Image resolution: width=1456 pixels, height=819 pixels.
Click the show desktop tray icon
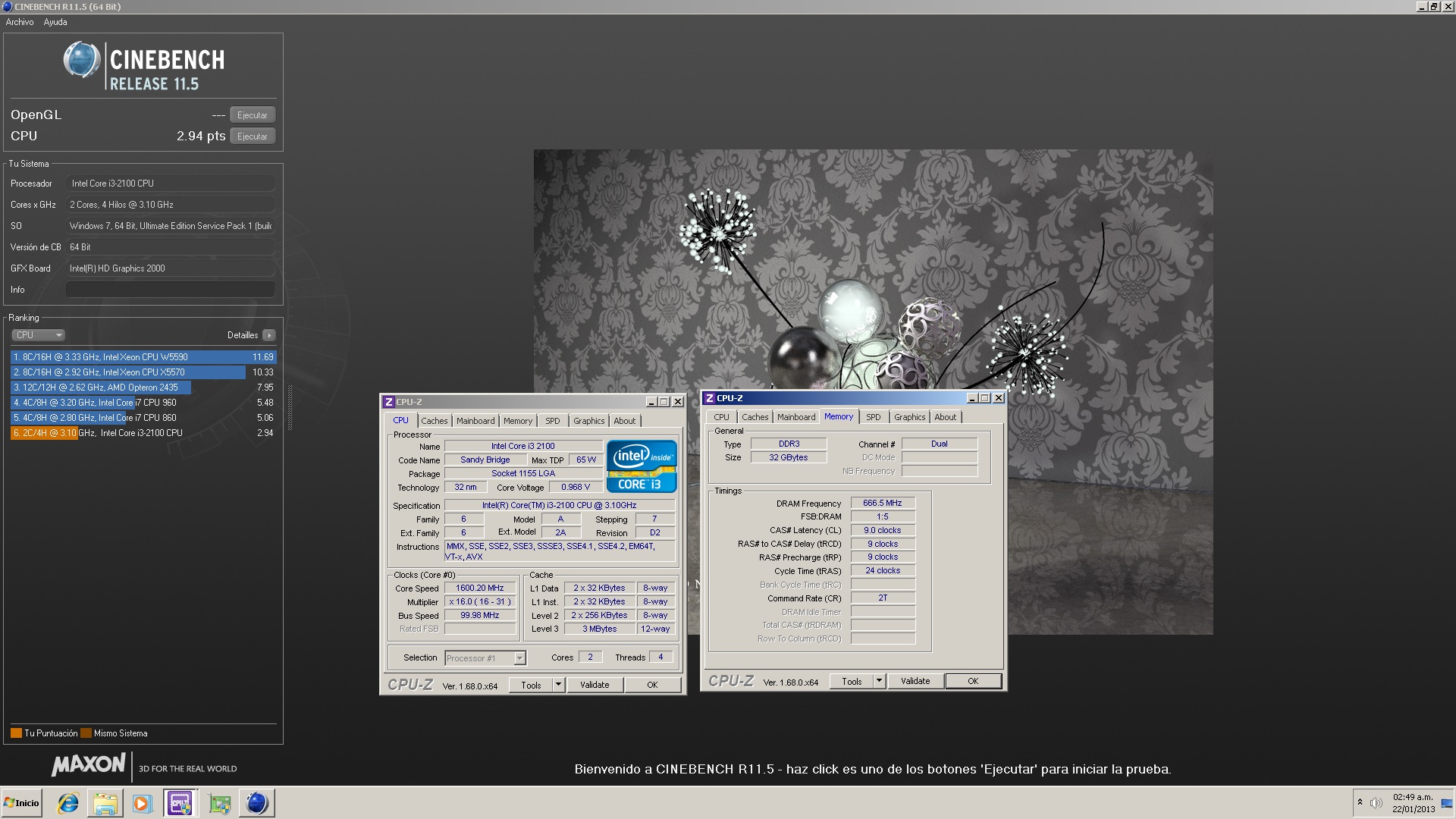click(x=1446, y=803)
